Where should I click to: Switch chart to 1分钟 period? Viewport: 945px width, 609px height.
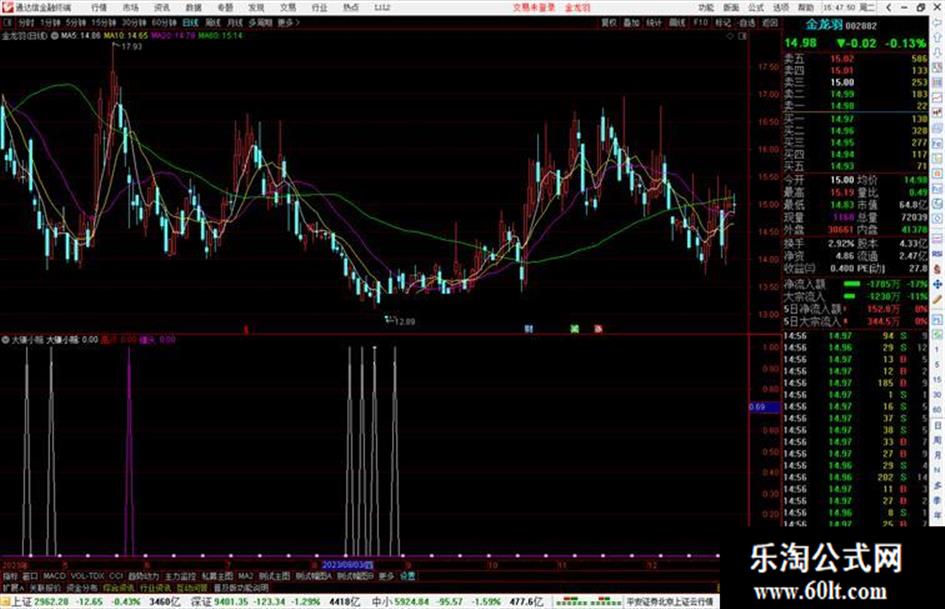point(51,22)
